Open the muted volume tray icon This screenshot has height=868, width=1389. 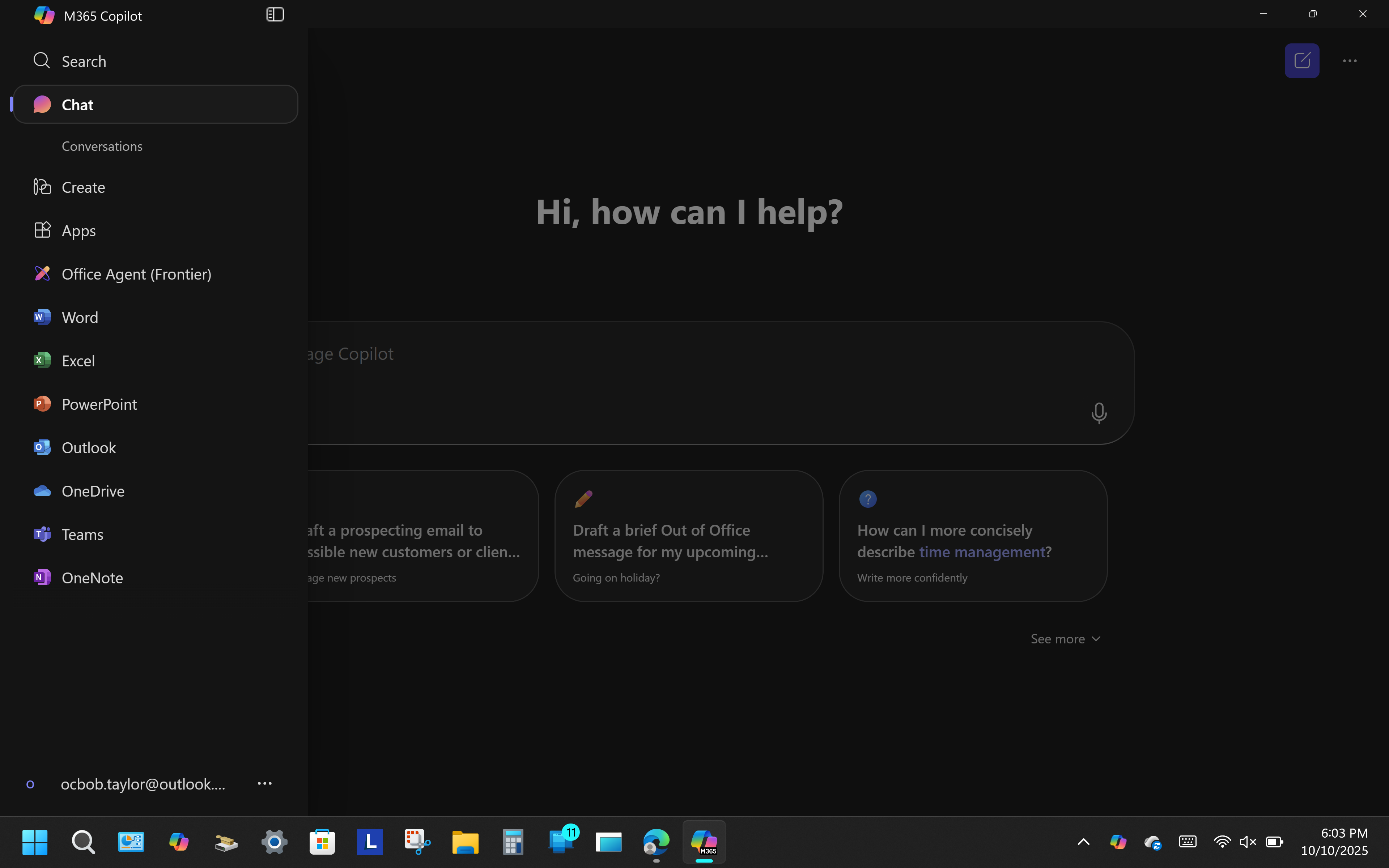(x=1248, y=842)
